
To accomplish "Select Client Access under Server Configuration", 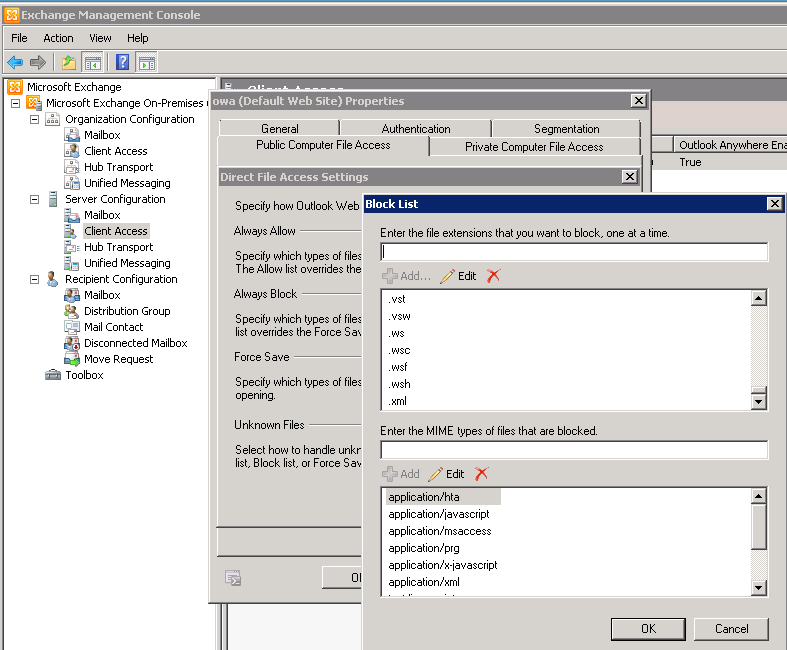I will coord(115,231).
